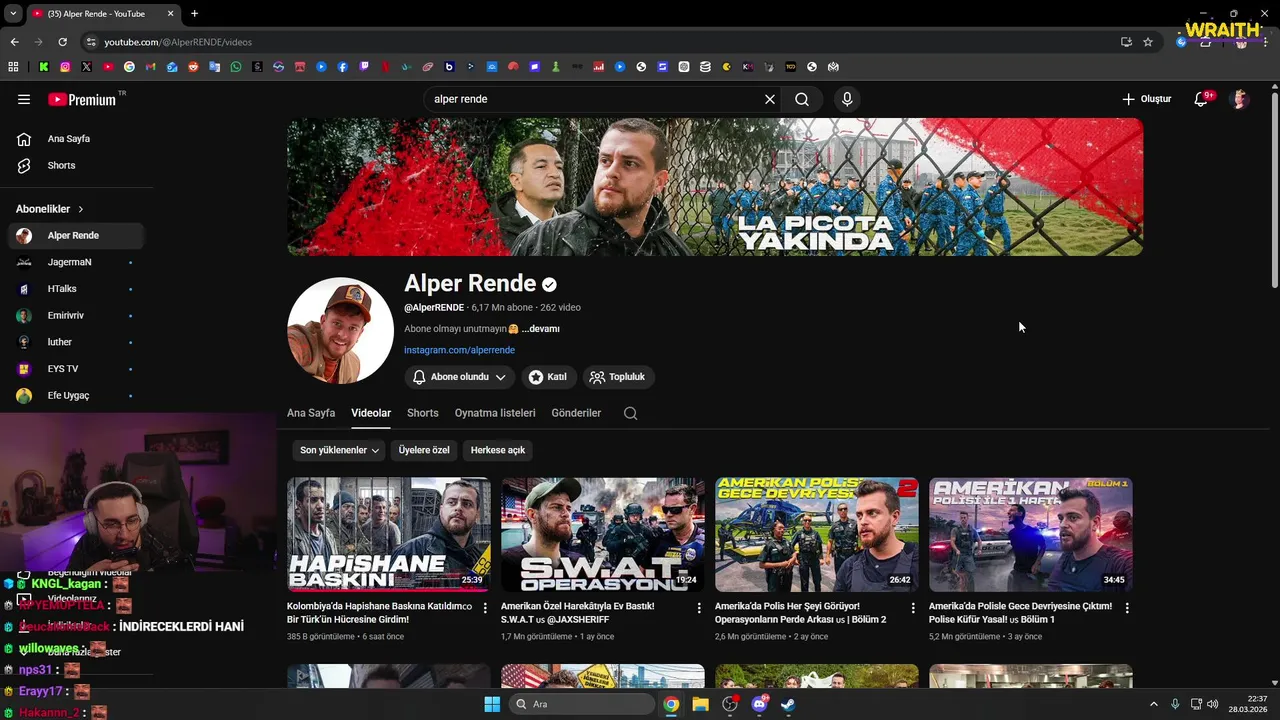
Task: Open Alper Rende subscription in sidebar
Action: click(x=76, y=236)
